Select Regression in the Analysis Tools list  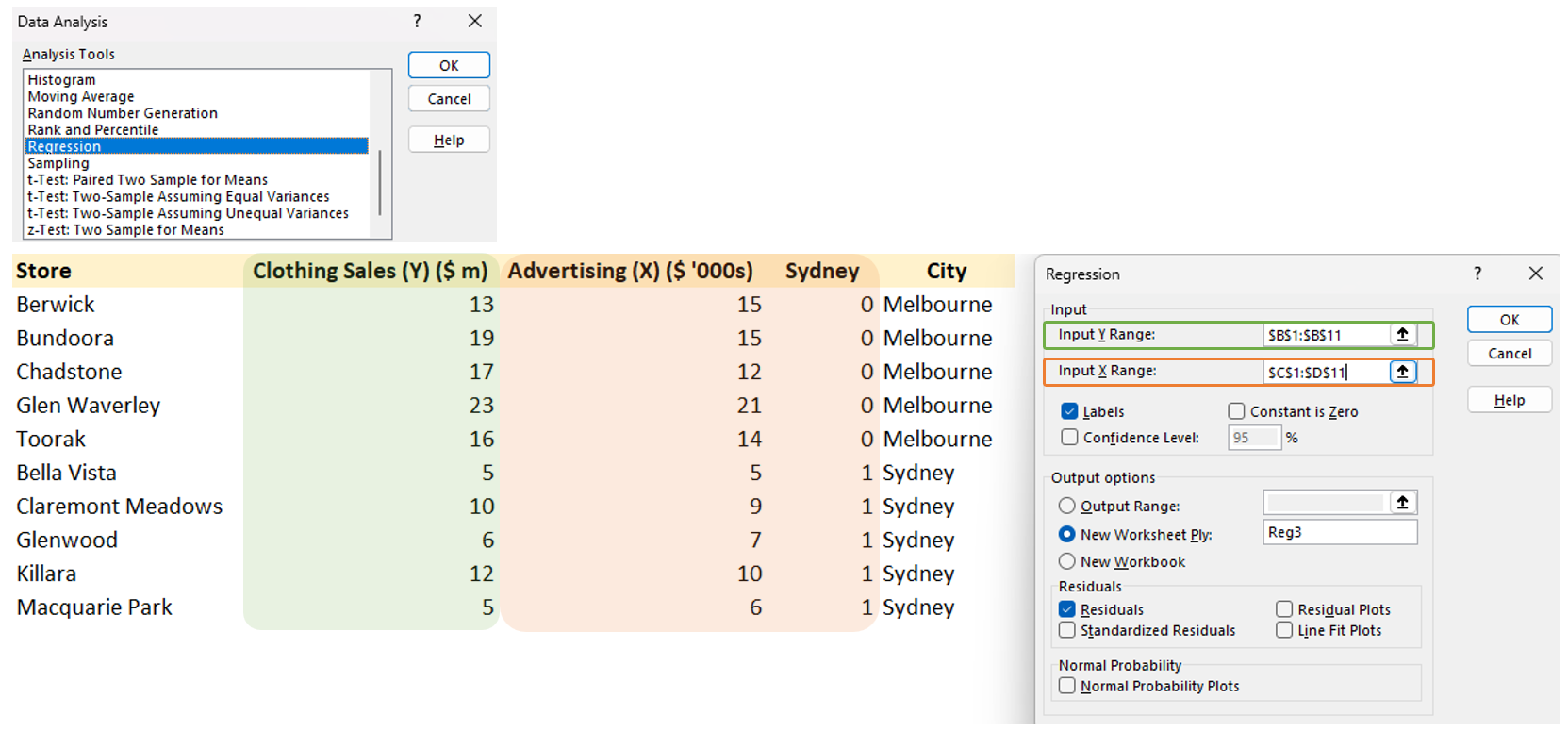click(x=196, y=146)
